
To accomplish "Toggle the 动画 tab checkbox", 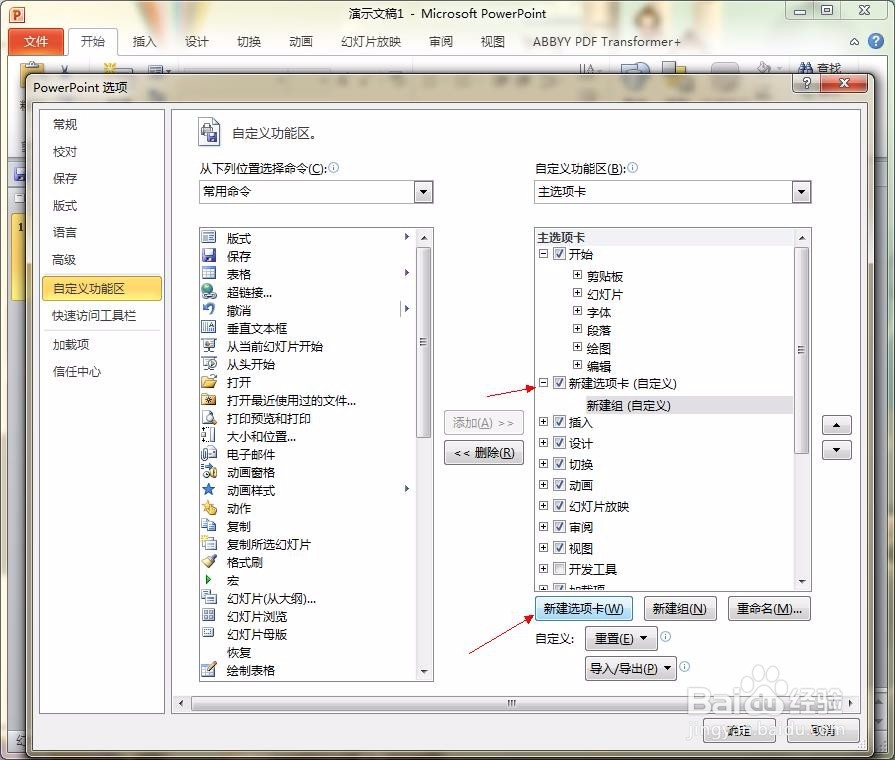I will [559, 485].
